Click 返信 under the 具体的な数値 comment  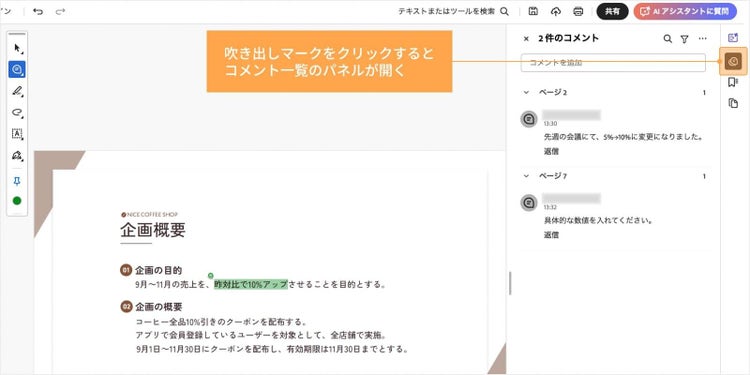[x=551, y=235]
